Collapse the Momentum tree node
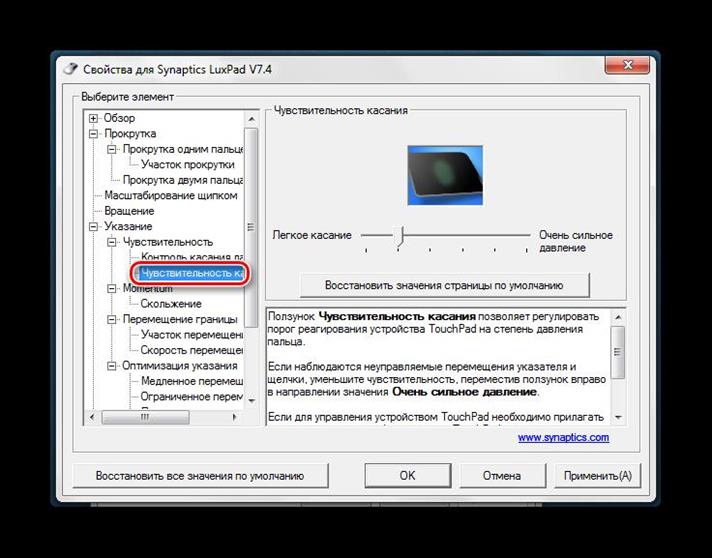712x558 pixels. (x=113, y=288)
